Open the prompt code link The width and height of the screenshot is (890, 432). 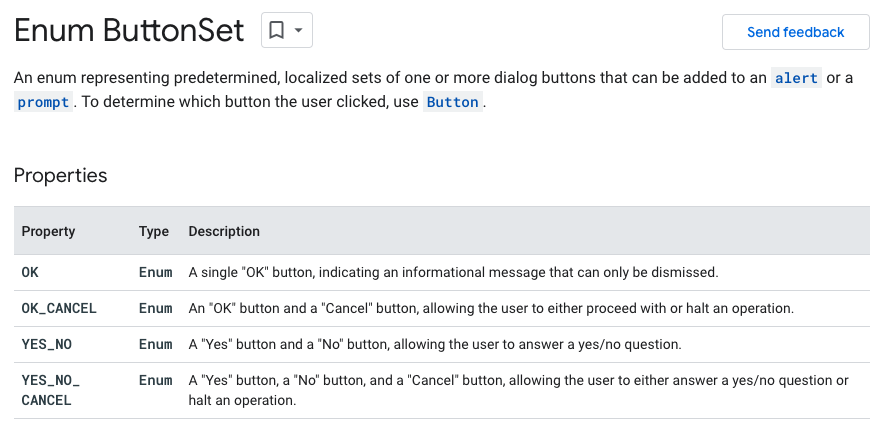tap(44, 102)
